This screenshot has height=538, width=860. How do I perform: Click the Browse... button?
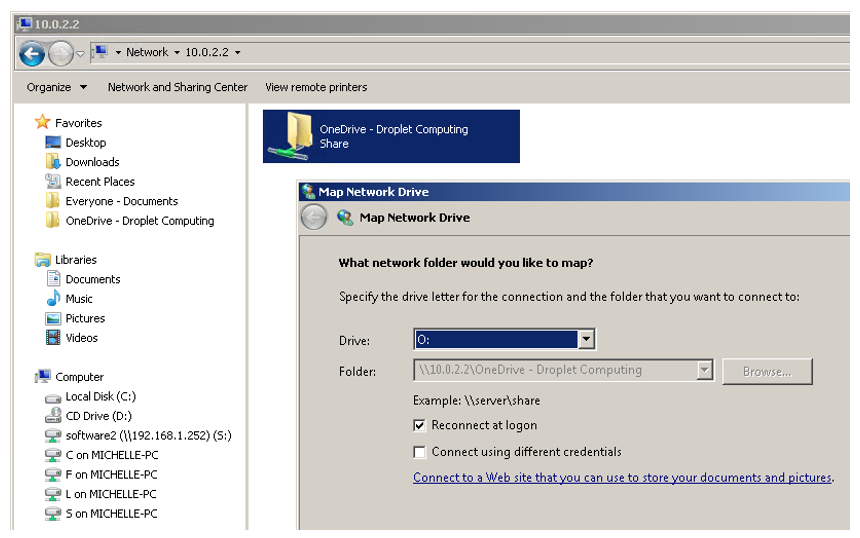(767, 372)
